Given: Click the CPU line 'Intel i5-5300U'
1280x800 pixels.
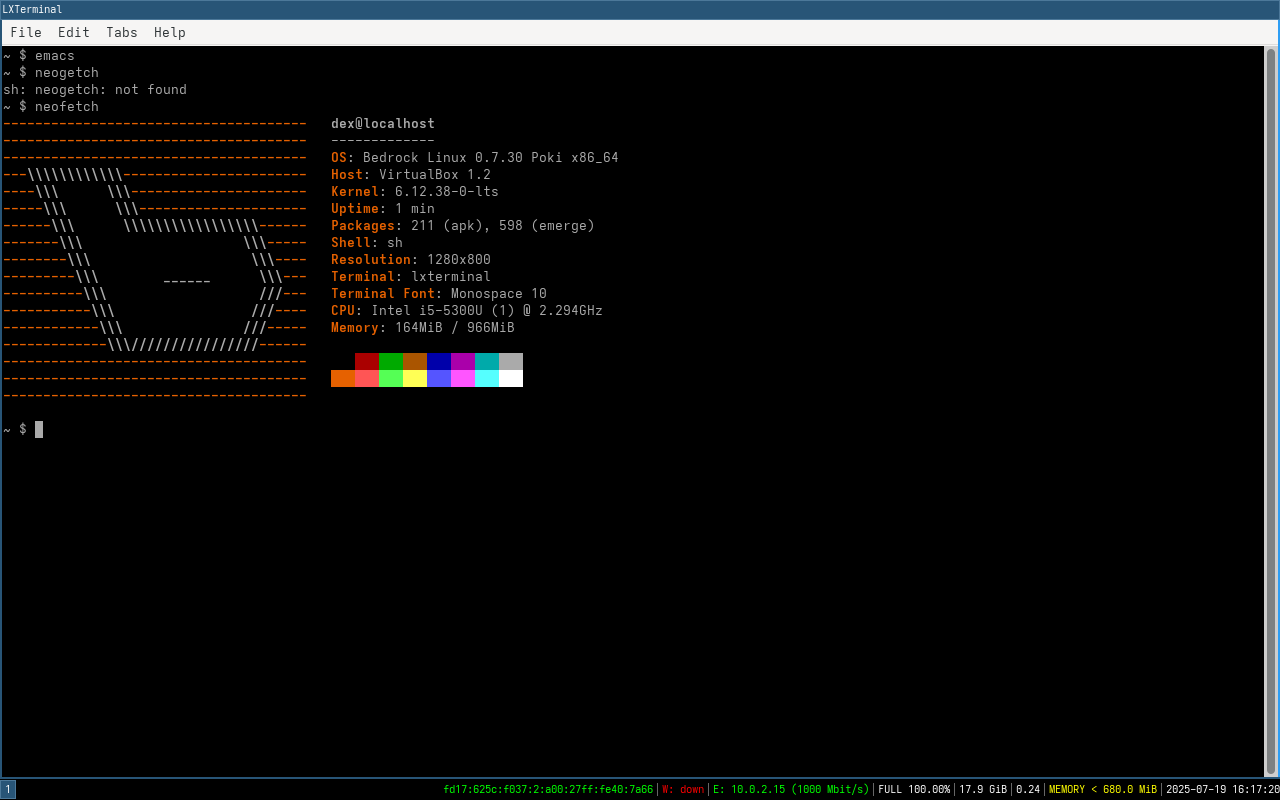Looking at the screenshot, I should [467, 311].
